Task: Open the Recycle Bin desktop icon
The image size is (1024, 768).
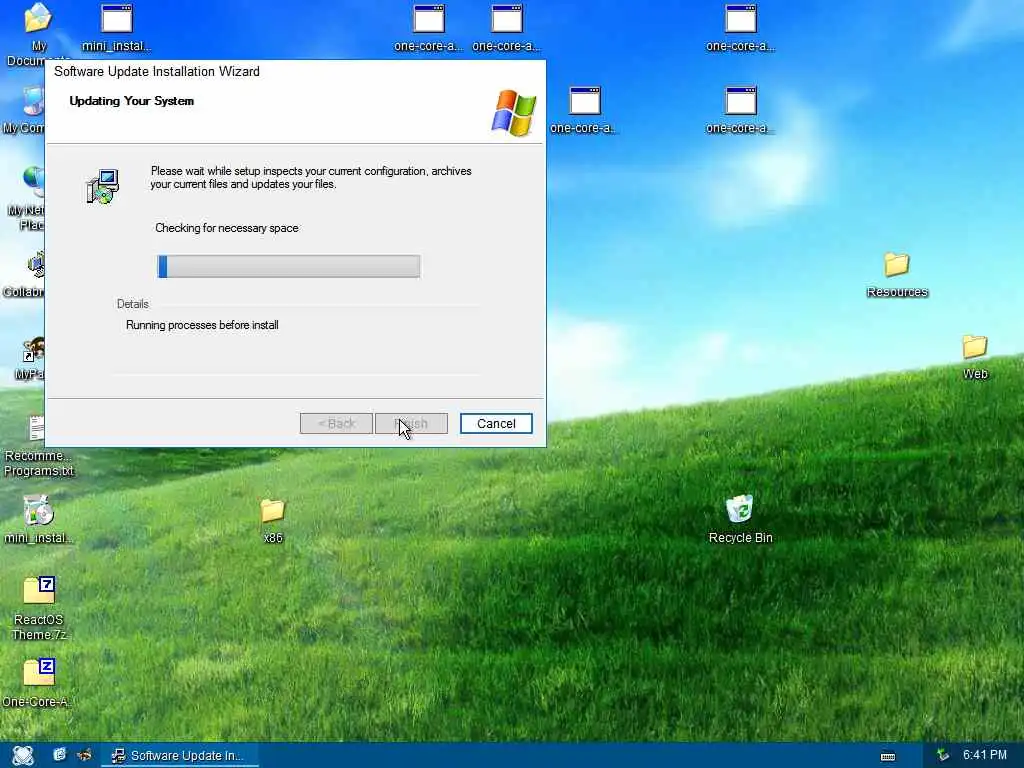Action: pyautogui.click(x=740, y=519)
